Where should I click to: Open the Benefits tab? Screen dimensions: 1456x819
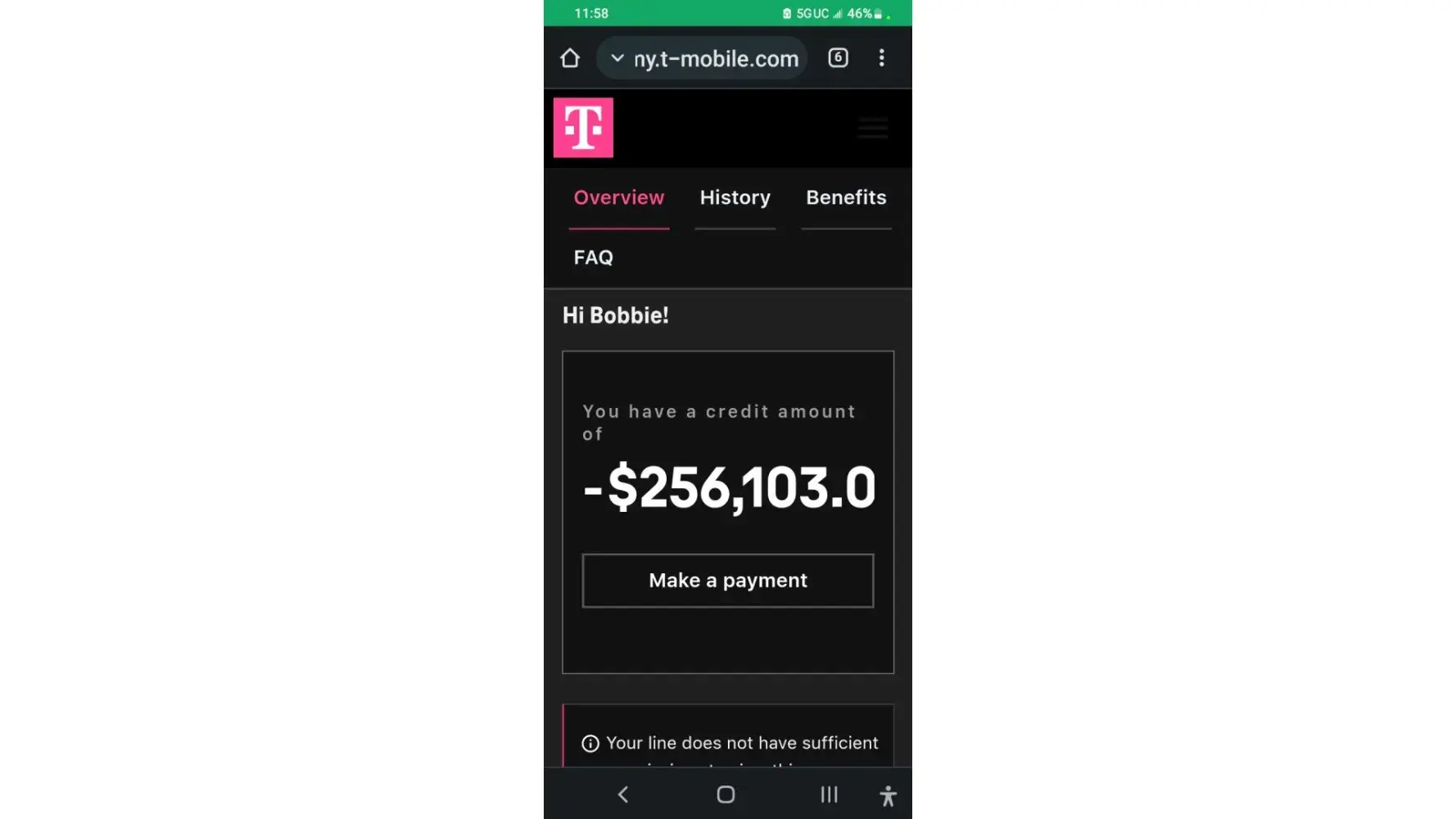click(x=846, y=197)
